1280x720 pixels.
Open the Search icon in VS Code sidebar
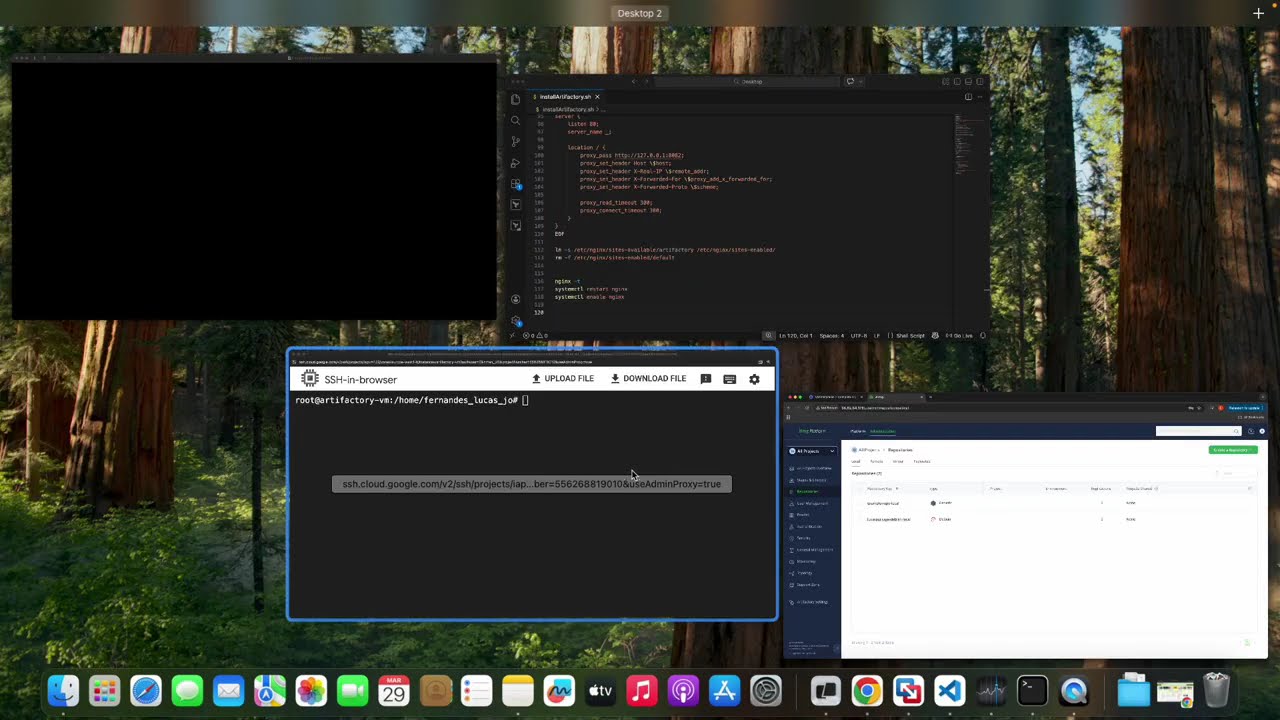click(515, 120)
